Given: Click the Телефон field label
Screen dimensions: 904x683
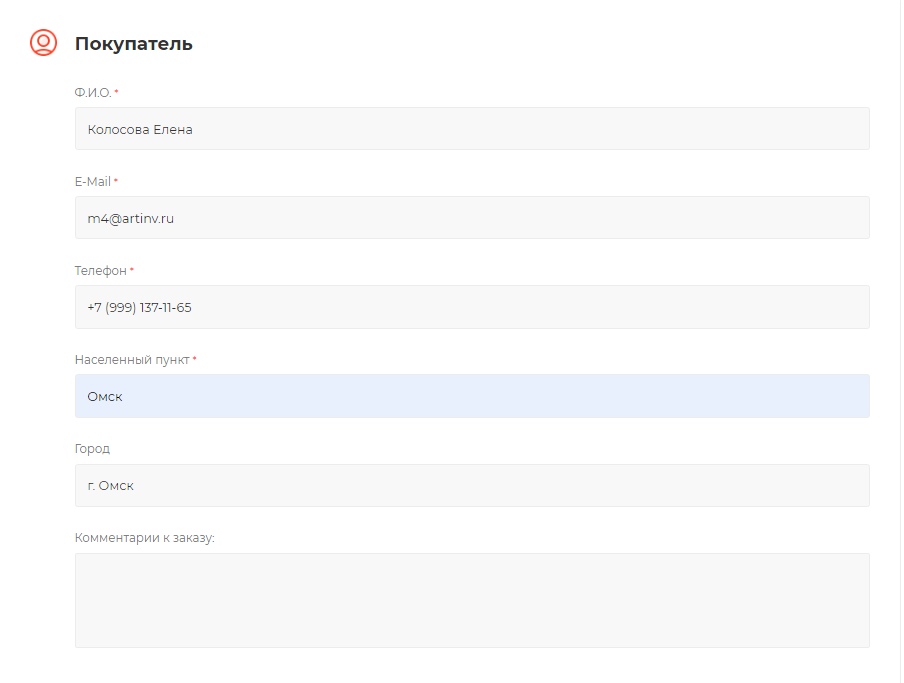Looking at the screenshot, I should pyautogui.click(x=100, y=271).
